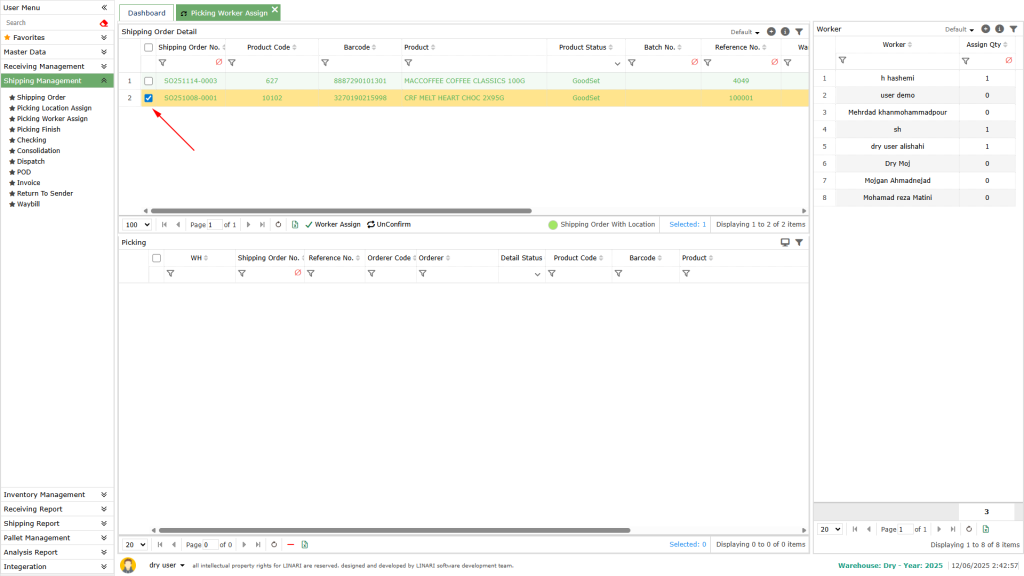Screen dimensions: 1024x576
Task: Click the red minus icon in Picking pager
Action: (290, 545)
